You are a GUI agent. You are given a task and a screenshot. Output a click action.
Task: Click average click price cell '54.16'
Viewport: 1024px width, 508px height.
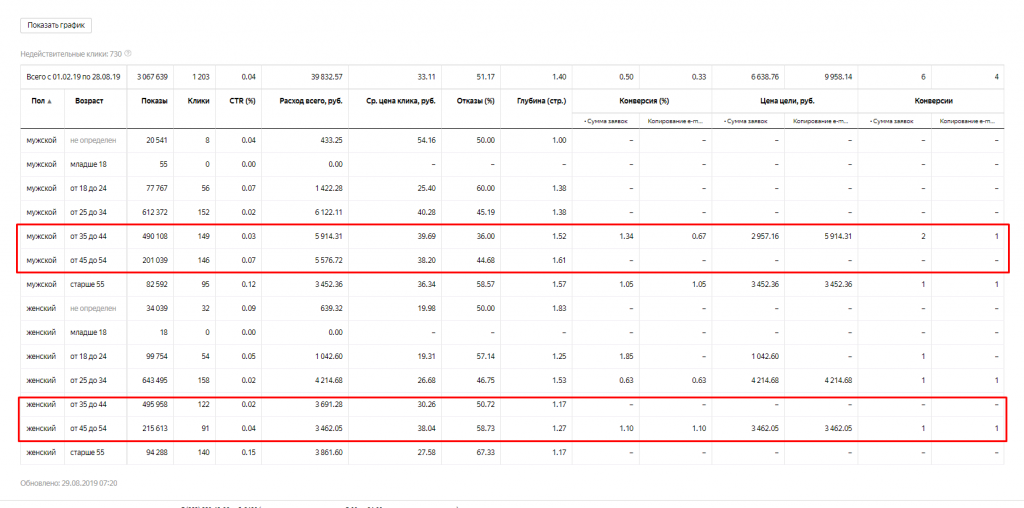coord(426,140)
